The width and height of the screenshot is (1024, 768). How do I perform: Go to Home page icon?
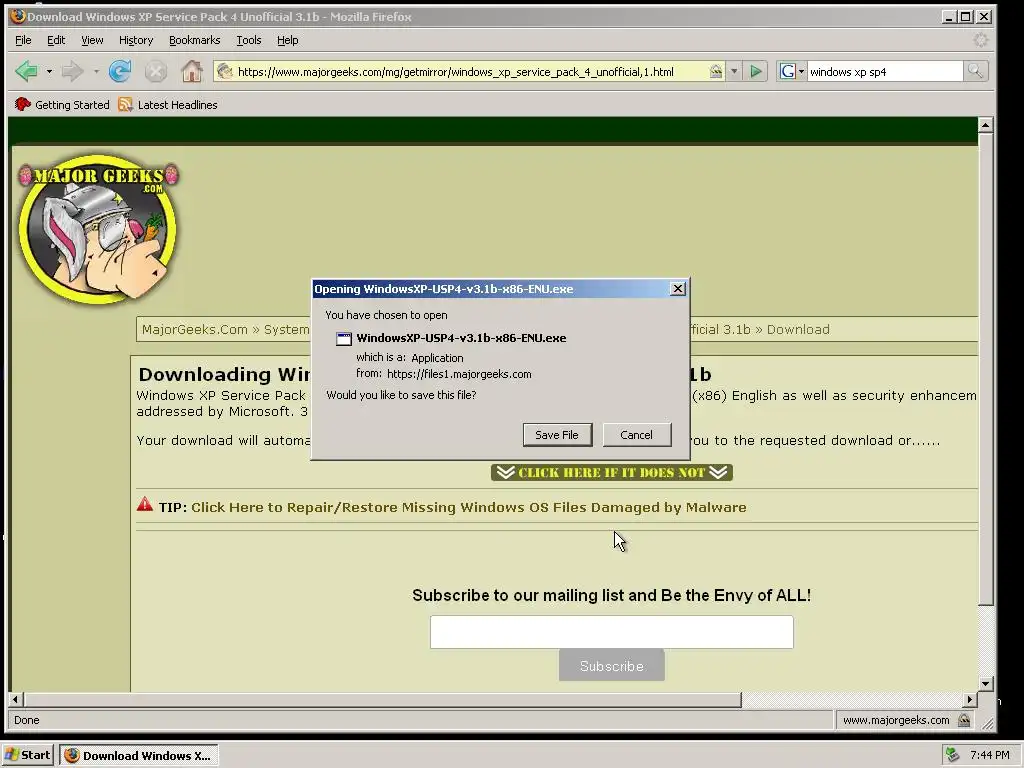coord(191,71)
